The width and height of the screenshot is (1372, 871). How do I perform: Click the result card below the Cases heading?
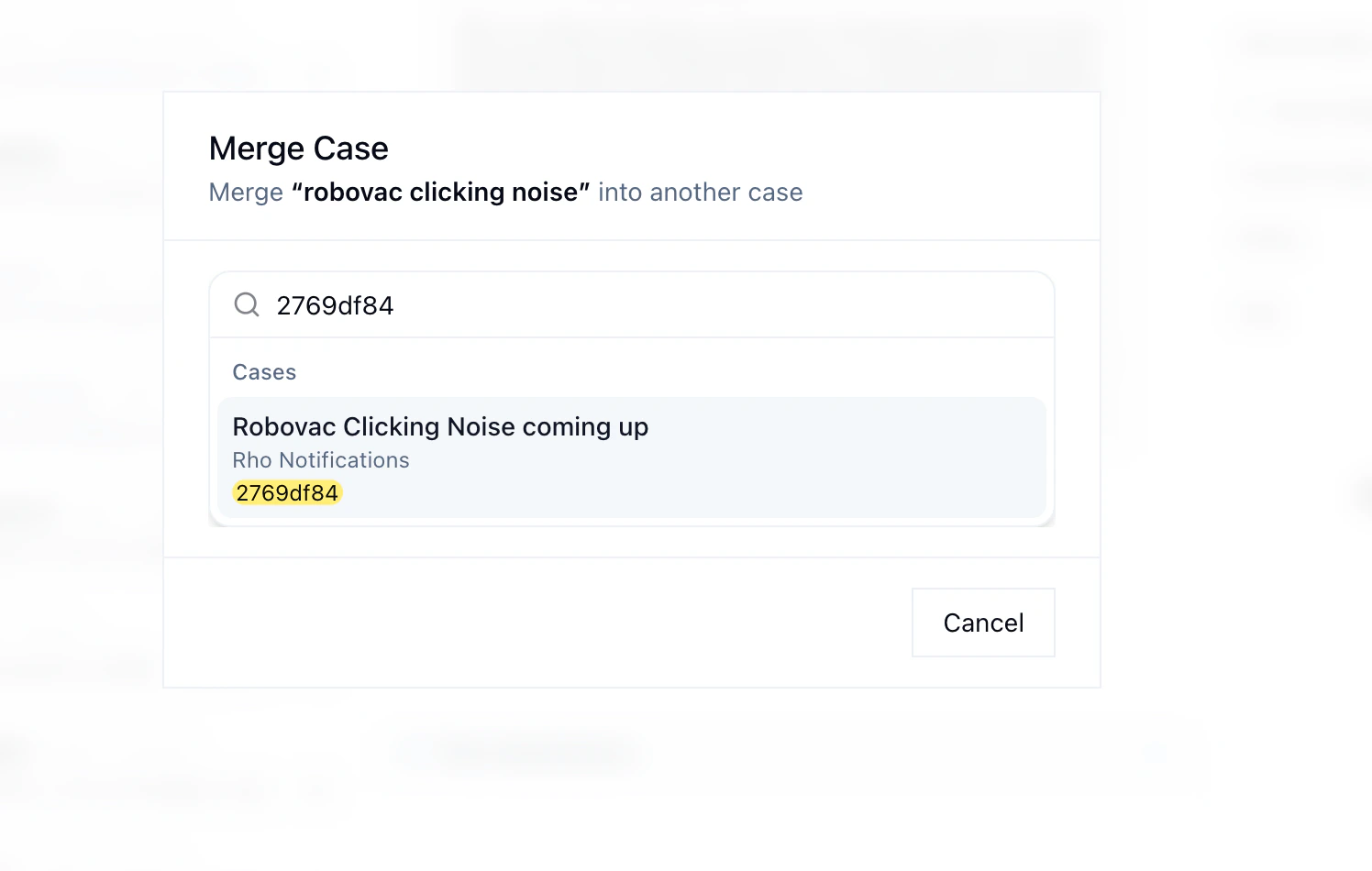(x=632, y=458)
